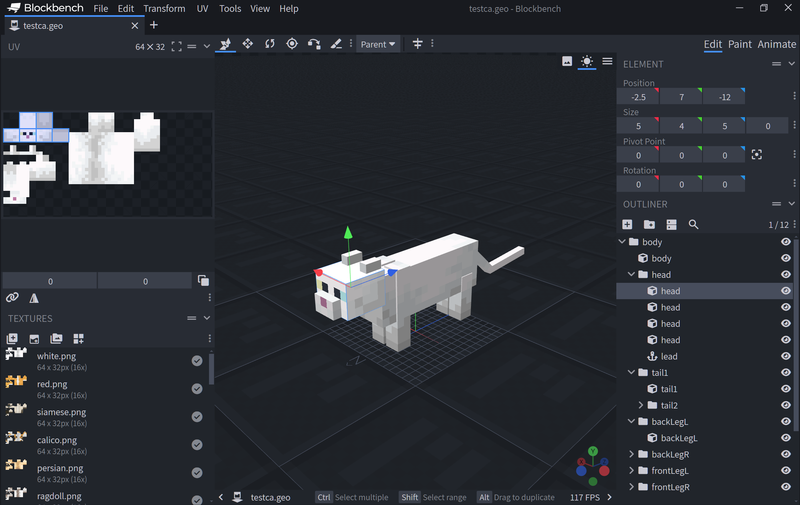Click the textures list scrollbar
The image size is (800, 505).
(211, 368)
